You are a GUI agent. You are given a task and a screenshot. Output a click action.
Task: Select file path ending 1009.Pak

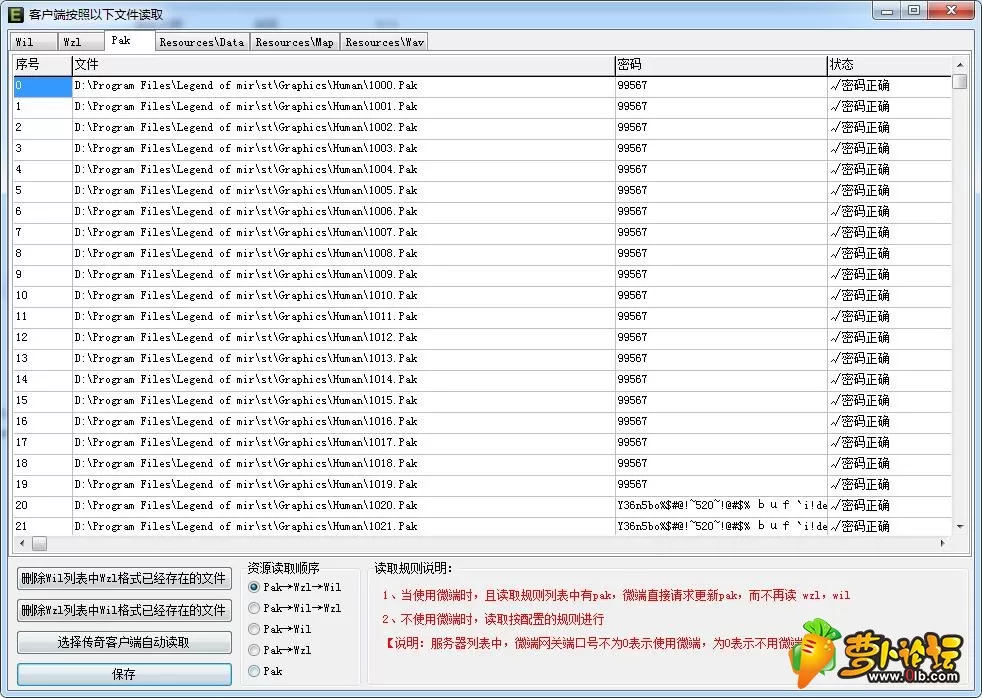(343, 274)
